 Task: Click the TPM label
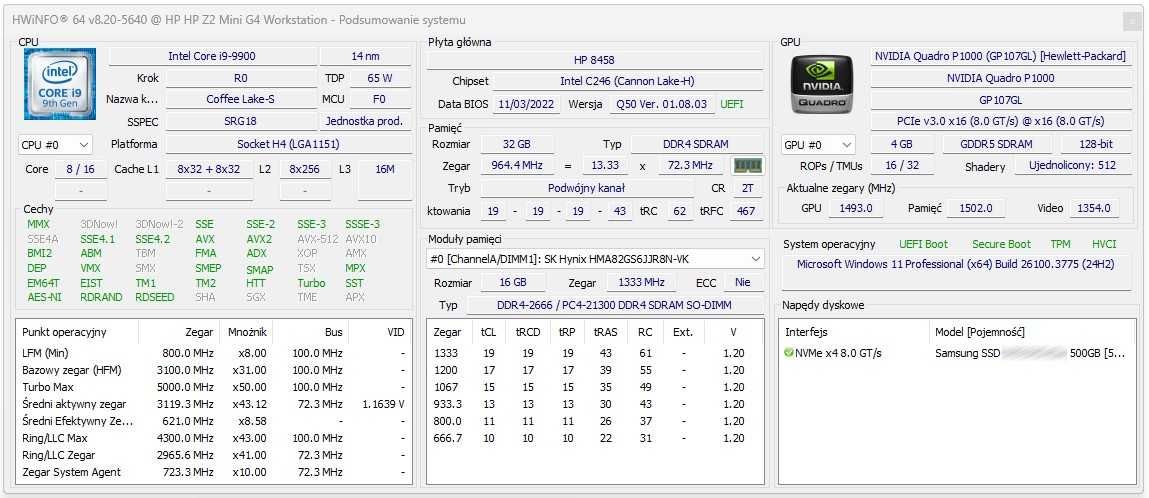pos(1060,245)
